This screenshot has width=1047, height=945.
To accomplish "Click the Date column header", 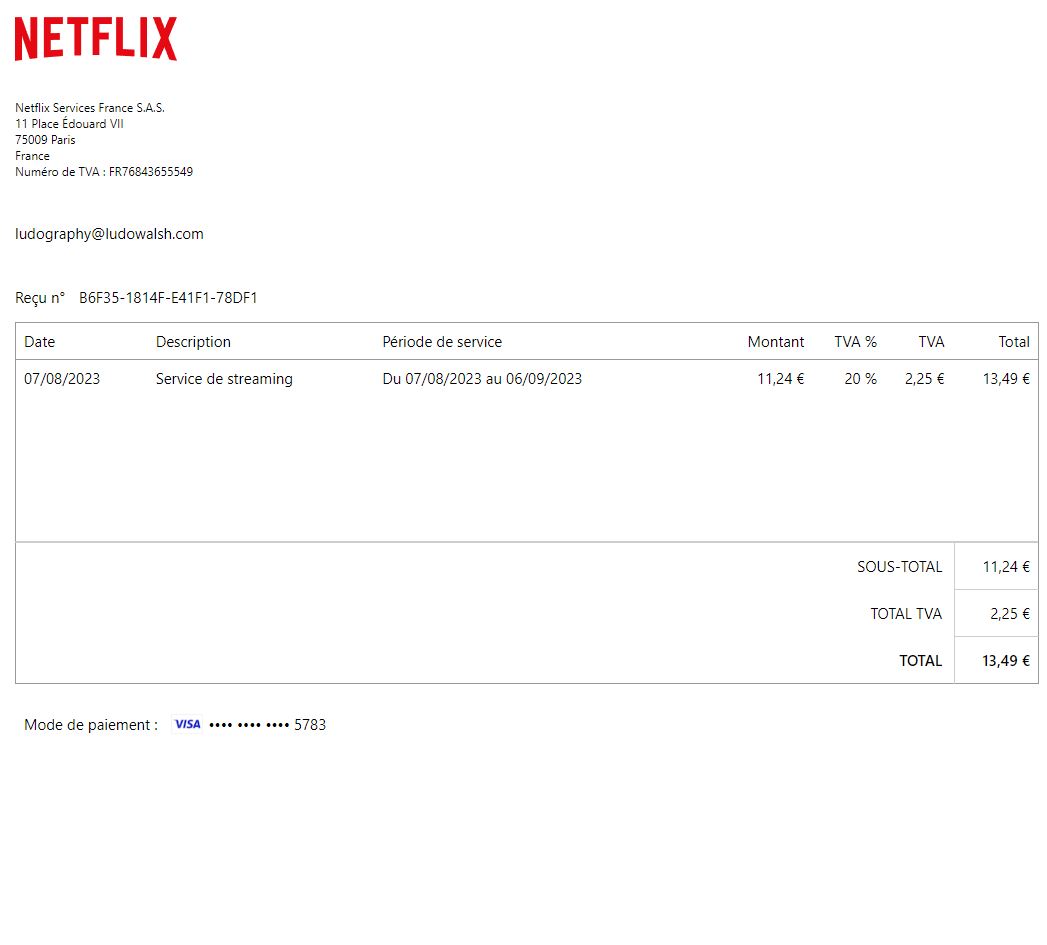I will (39, 342).
